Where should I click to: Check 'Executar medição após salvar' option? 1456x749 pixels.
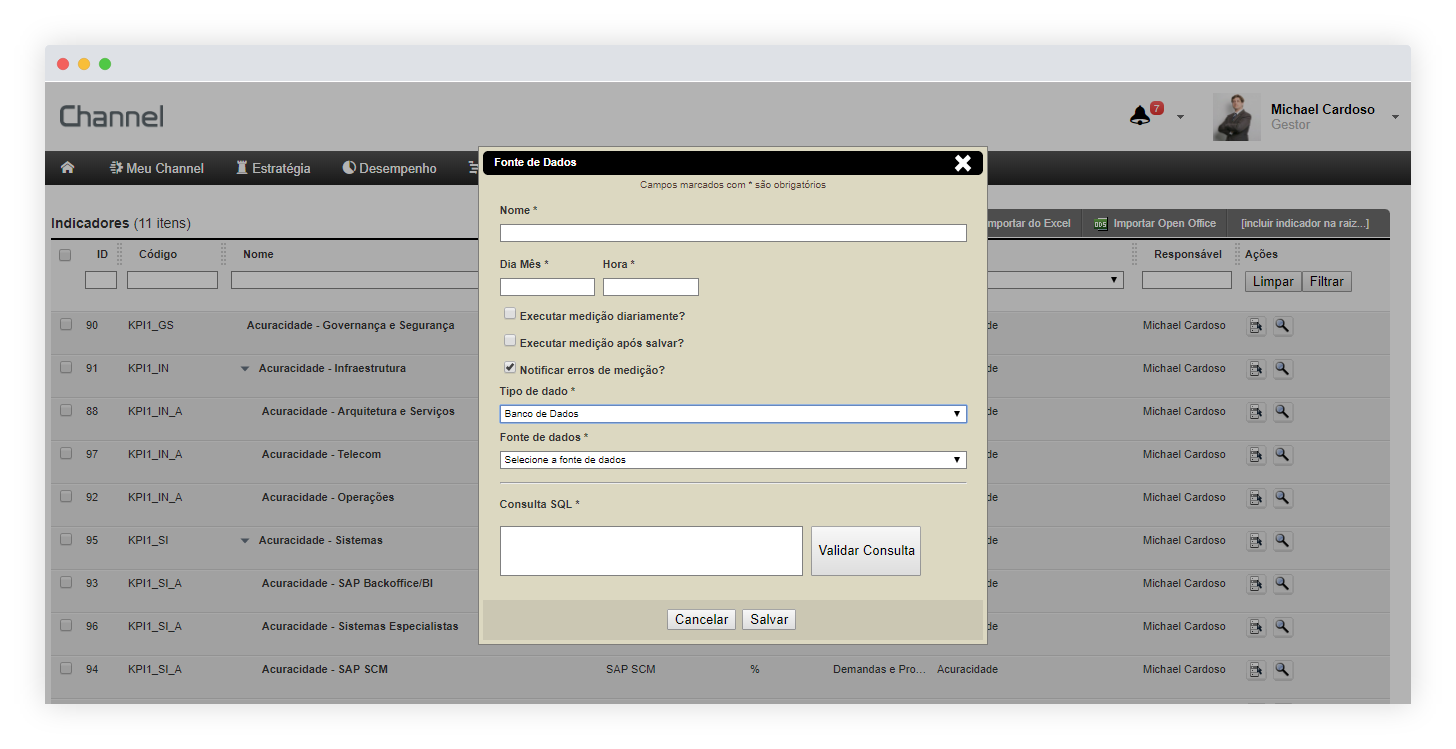click(510, 341)
